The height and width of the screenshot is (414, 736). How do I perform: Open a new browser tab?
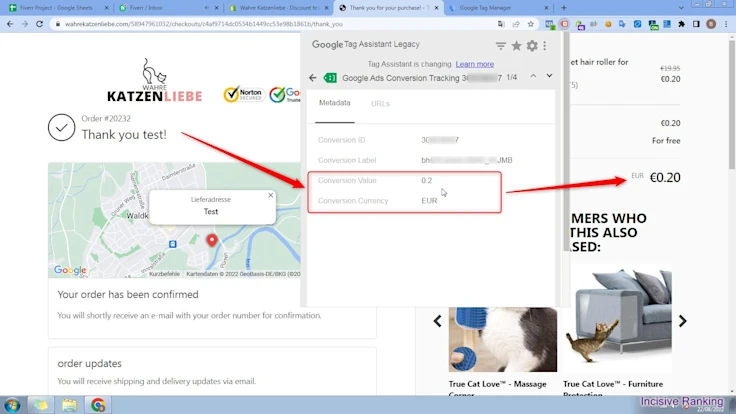[564, 8]
